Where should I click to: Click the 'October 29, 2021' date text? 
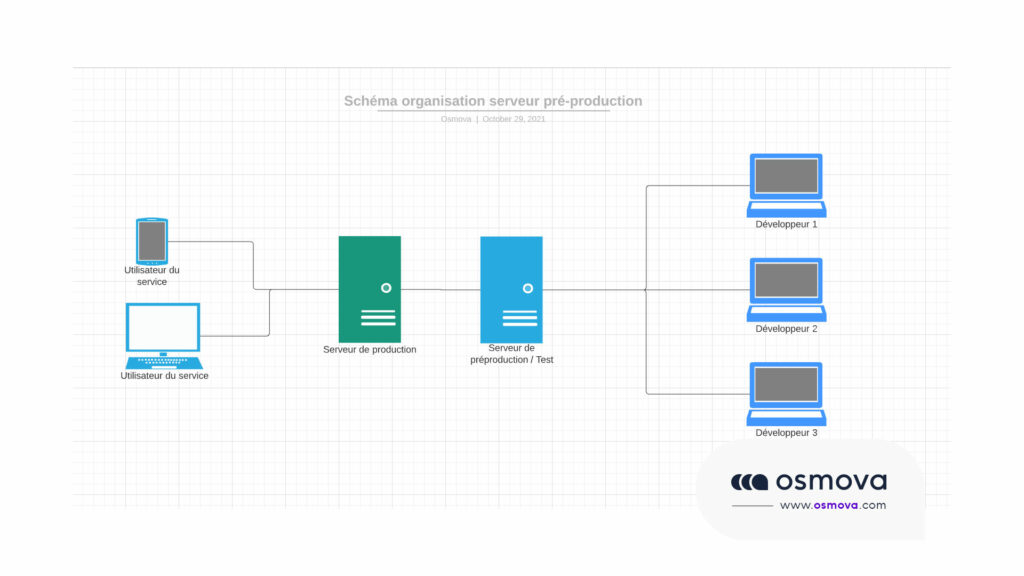pos(514,119)
